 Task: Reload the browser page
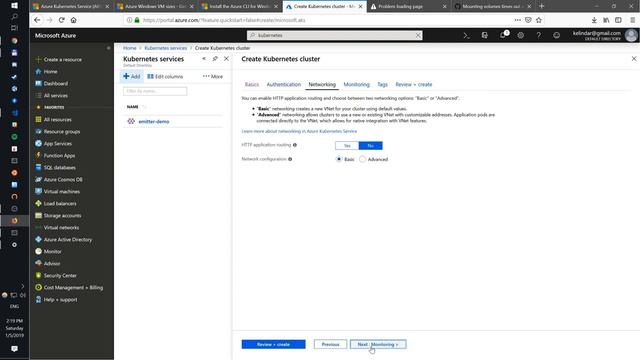(62, 20)
